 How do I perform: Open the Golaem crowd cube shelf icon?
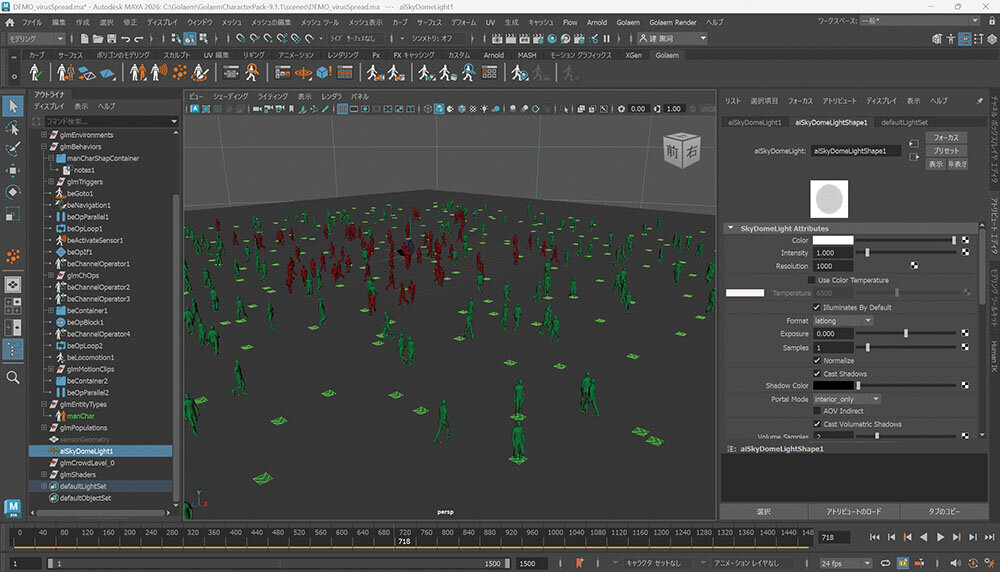pos(323,73)
